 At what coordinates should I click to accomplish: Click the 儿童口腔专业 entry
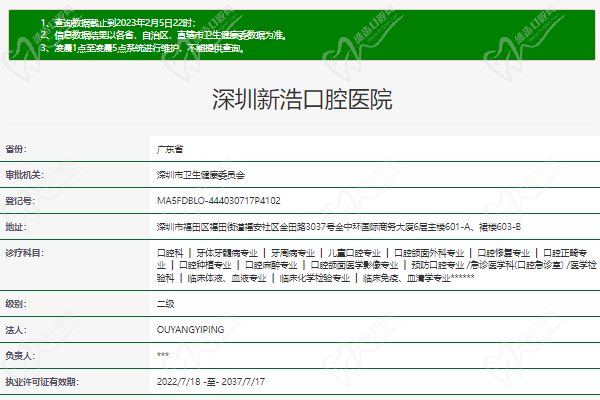(x=354, y=253)
